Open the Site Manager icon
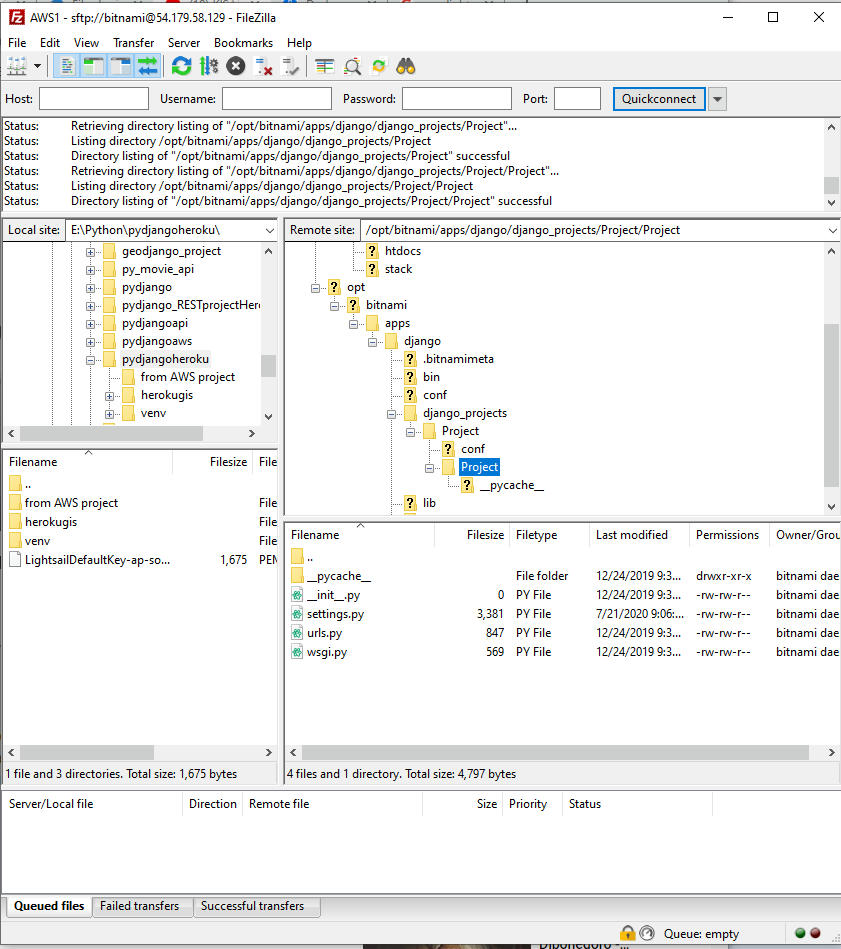Image resolution: width=841 pixels, height=949 pixels. point(17,66)
